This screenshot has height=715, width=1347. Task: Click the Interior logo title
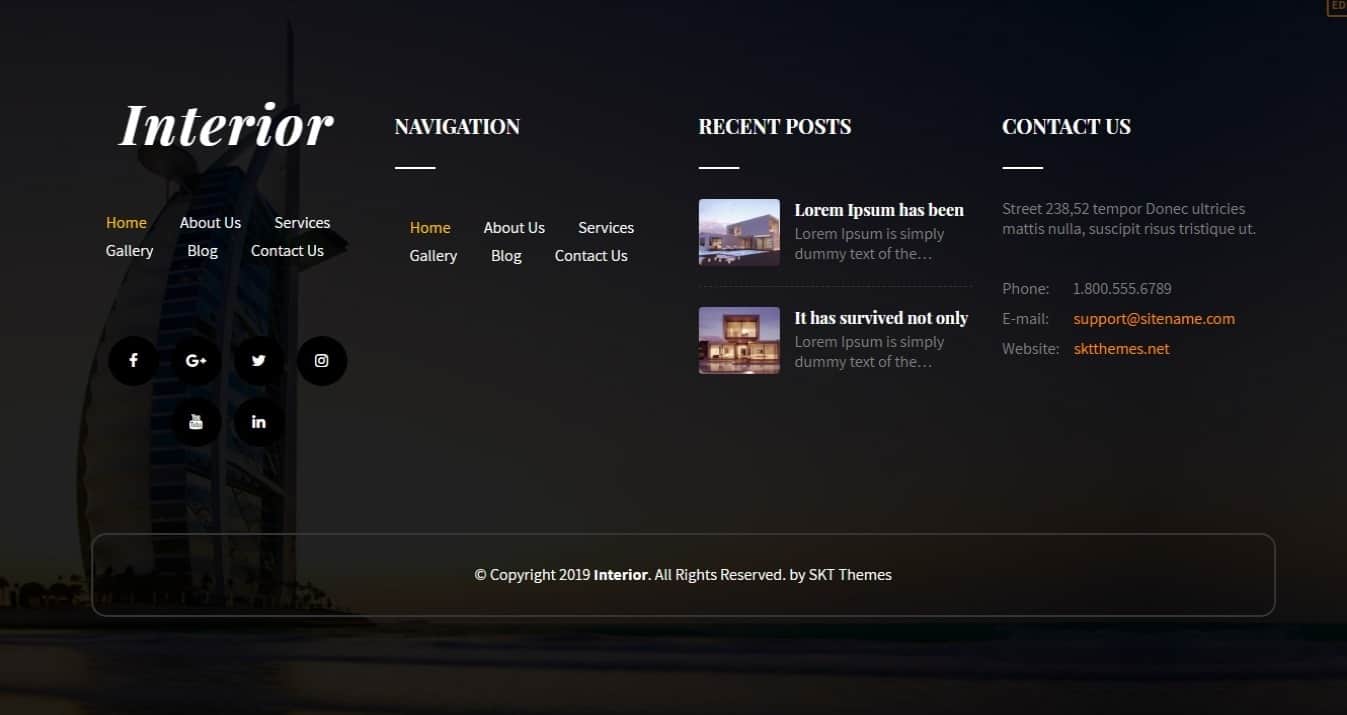pos(226,126)
